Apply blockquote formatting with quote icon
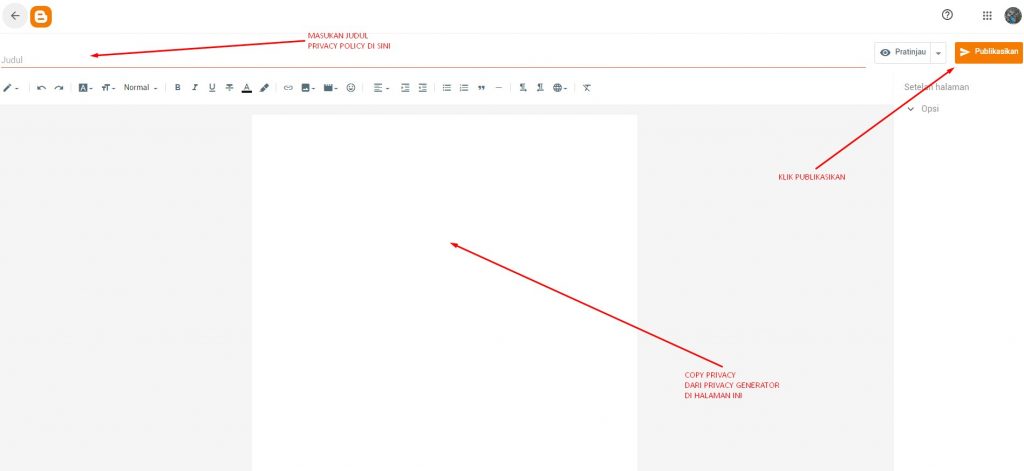Image resolution: width=1024 pixels, height=471 pixels. click(x=481, y=88)
